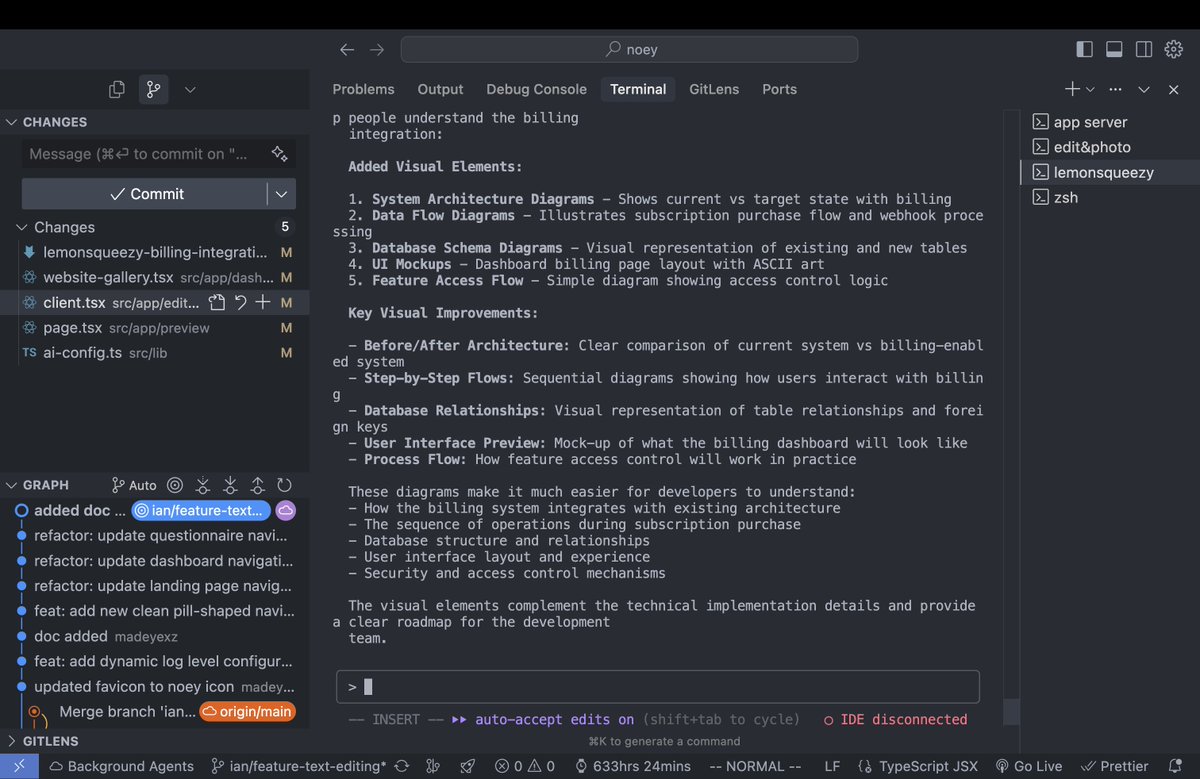Click the Commit button
This screenshot has height=779, width=1200.
click(x=145, y=194)
